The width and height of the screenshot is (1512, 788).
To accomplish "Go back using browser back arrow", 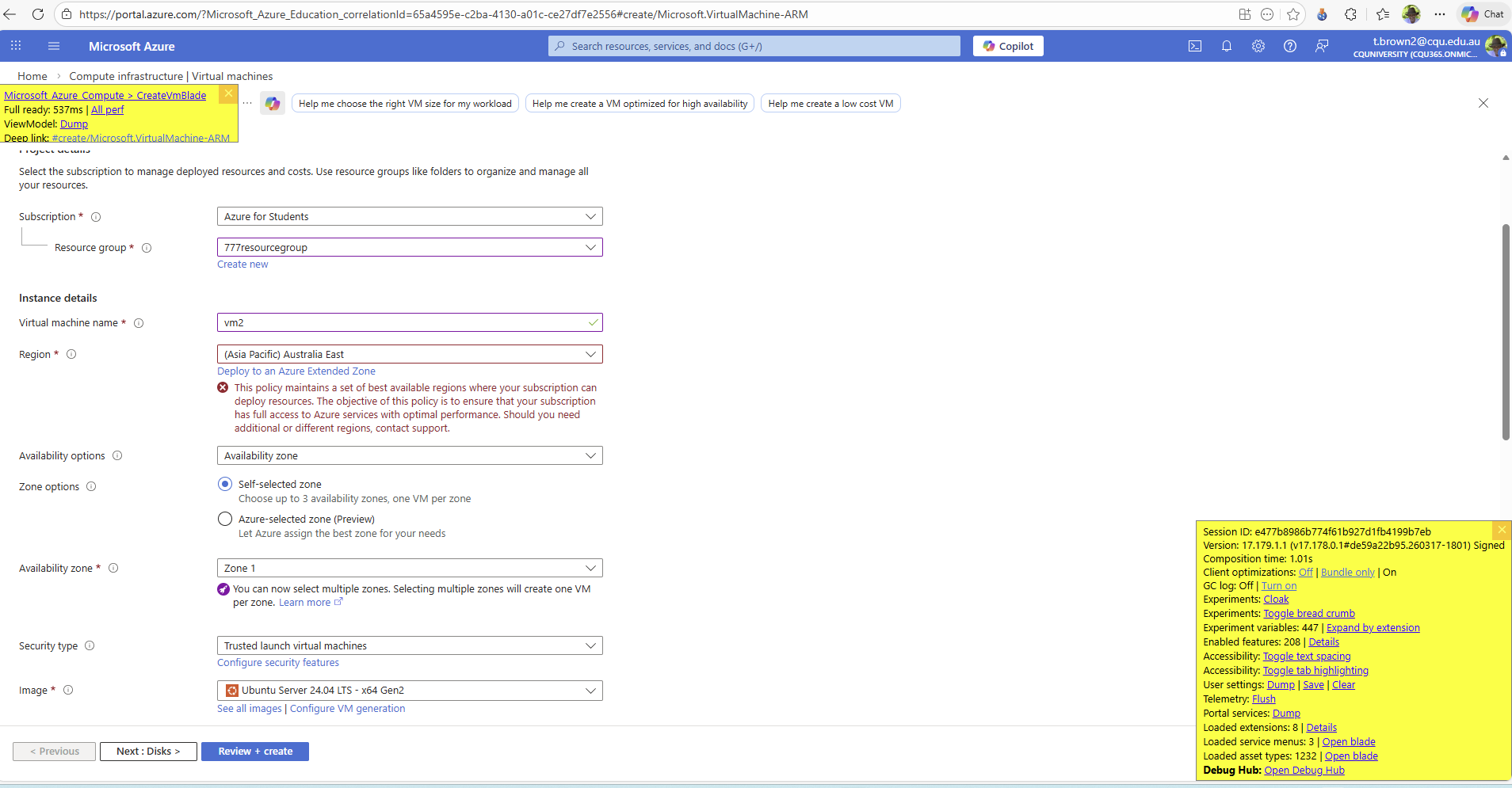I will coord(10,14).
